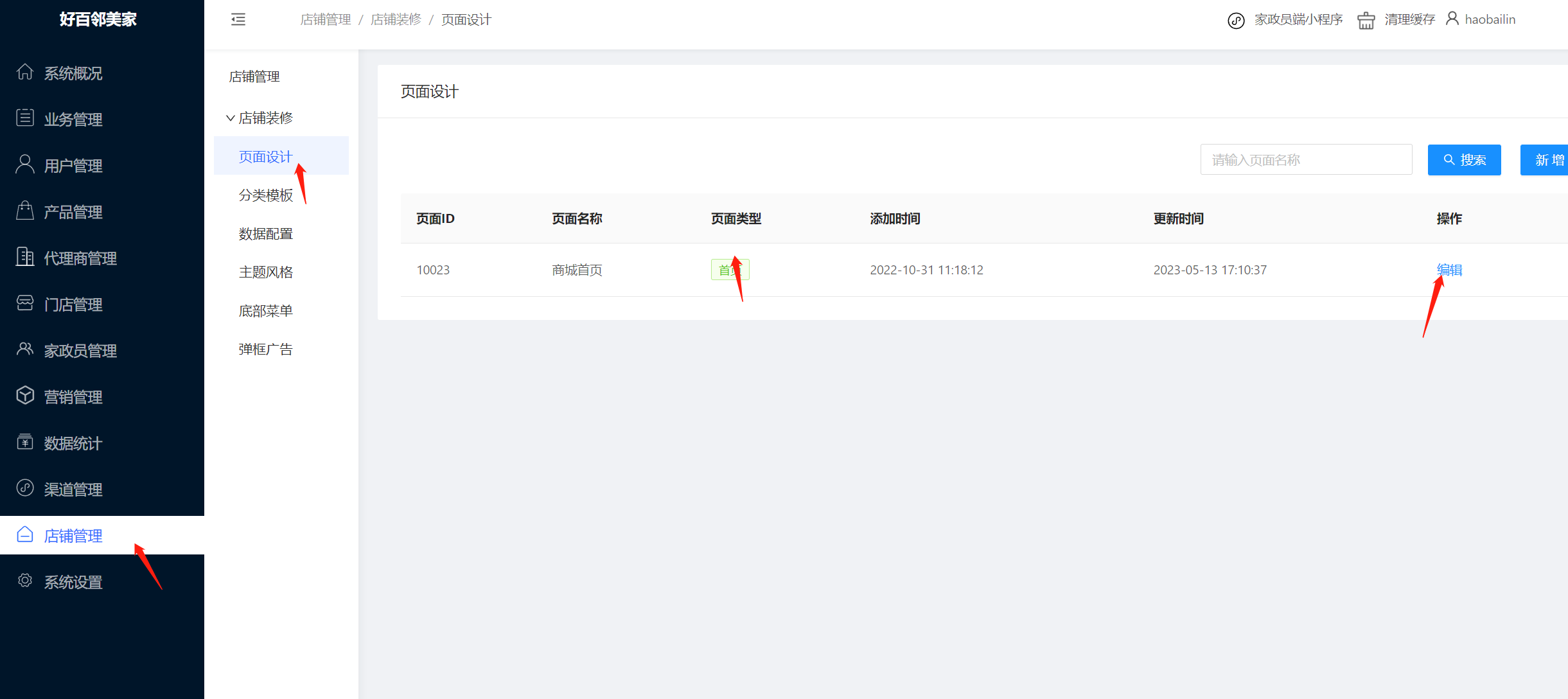Viewport: 1568px width, 699px height.
Task: Click the 清理缓存 broom icon
Action: click(1366, 20)
